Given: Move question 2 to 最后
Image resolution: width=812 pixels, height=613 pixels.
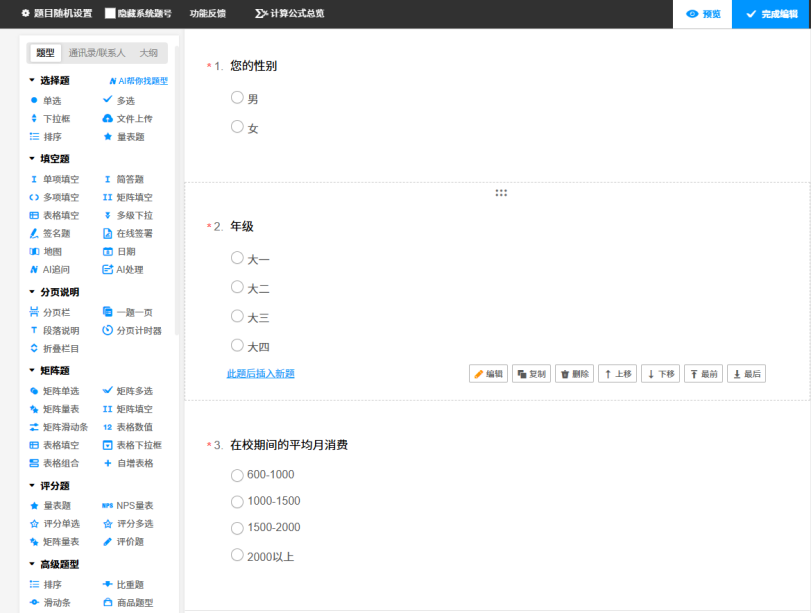Looking at the screenshot, I should pos(746,374).
